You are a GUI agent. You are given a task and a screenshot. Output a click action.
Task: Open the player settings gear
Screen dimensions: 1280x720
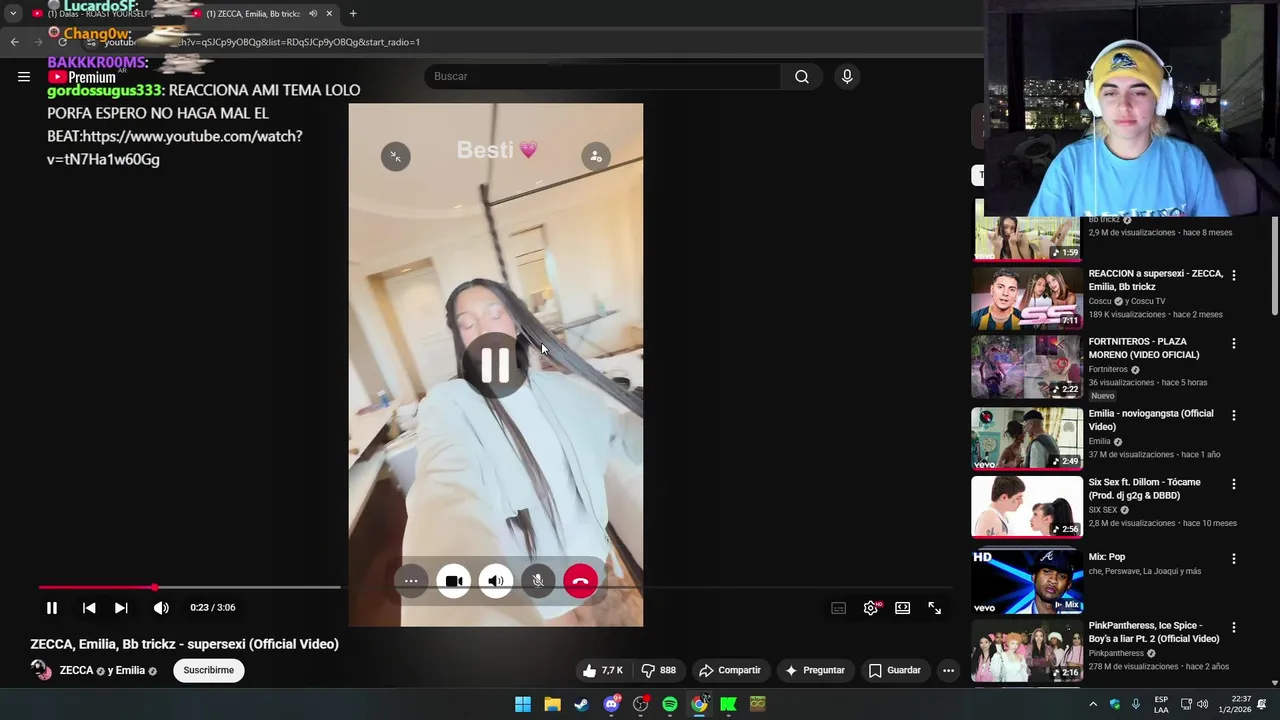(871, 608)
